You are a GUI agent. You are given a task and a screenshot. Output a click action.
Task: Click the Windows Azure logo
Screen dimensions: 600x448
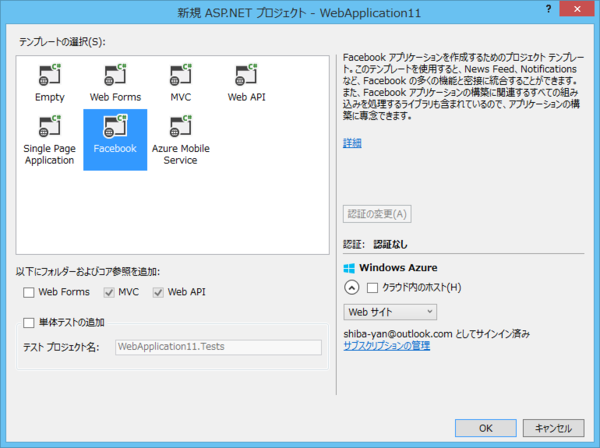click(349, 268)
